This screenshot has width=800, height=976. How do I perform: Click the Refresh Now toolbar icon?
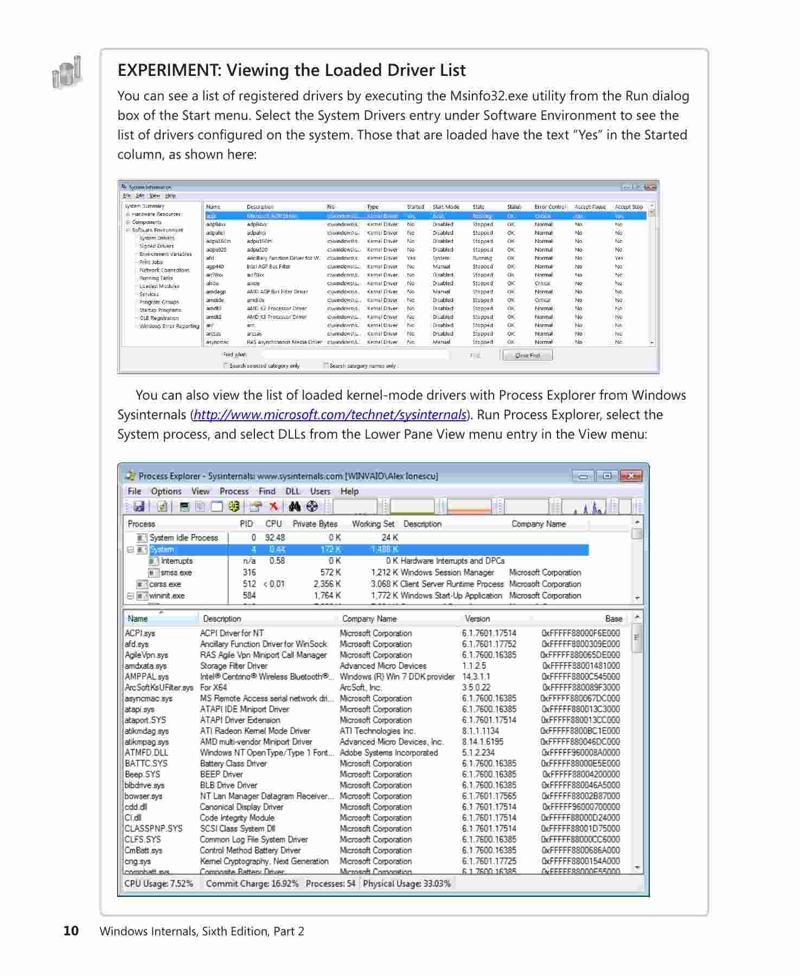point(162,507)
